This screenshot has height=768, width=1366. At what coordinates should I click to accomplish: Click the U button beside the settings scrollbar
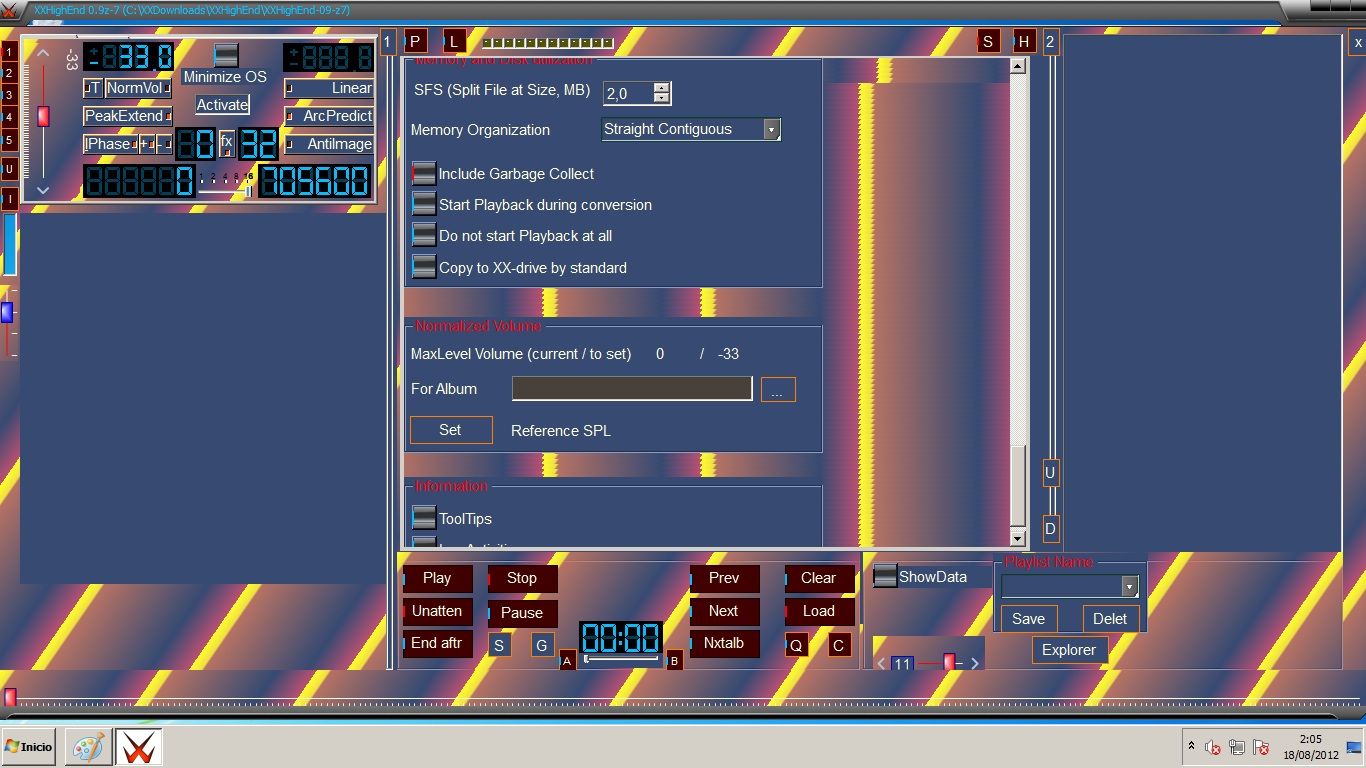pyautogui.click(x=1050, y=472)
